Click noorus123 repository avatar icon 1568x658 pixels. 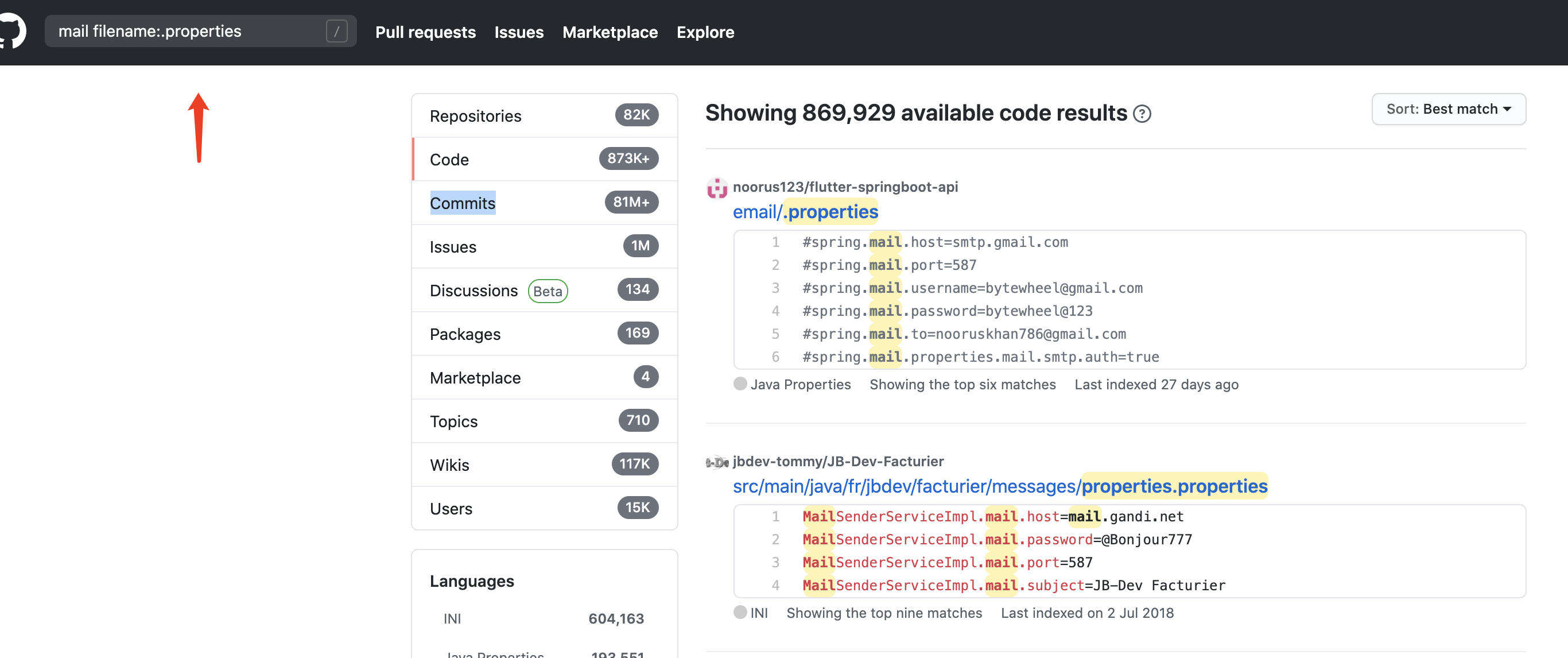coord(717,188)
